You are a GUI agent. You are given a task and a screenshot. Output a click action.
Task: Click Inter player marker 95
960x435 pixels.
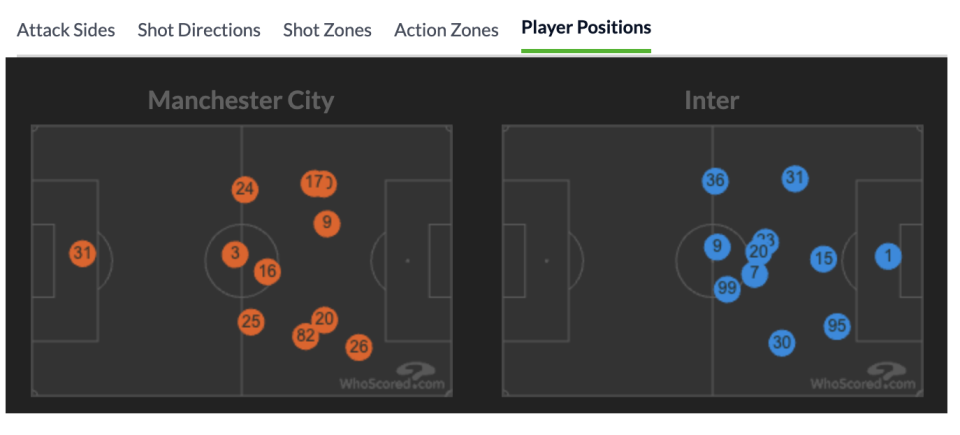837,326
